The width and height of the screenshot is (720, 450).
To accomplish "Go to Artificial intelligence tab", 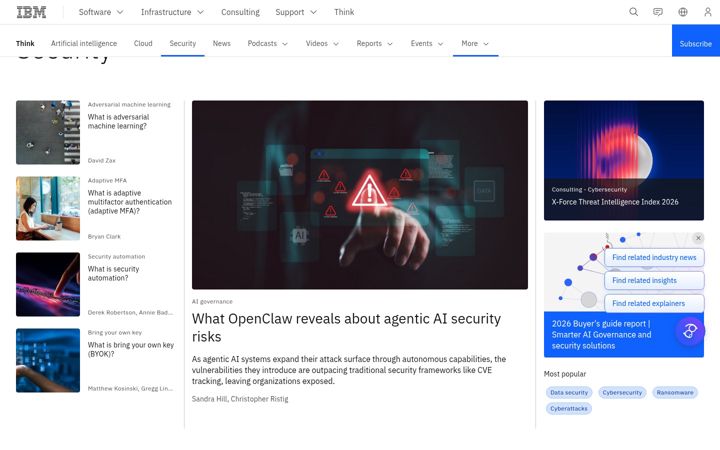I will click(x=84, y=44).
